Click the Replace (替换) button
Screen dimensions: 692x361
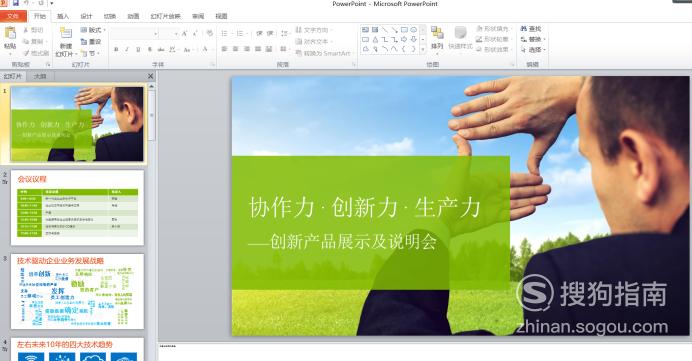point(533,39)
